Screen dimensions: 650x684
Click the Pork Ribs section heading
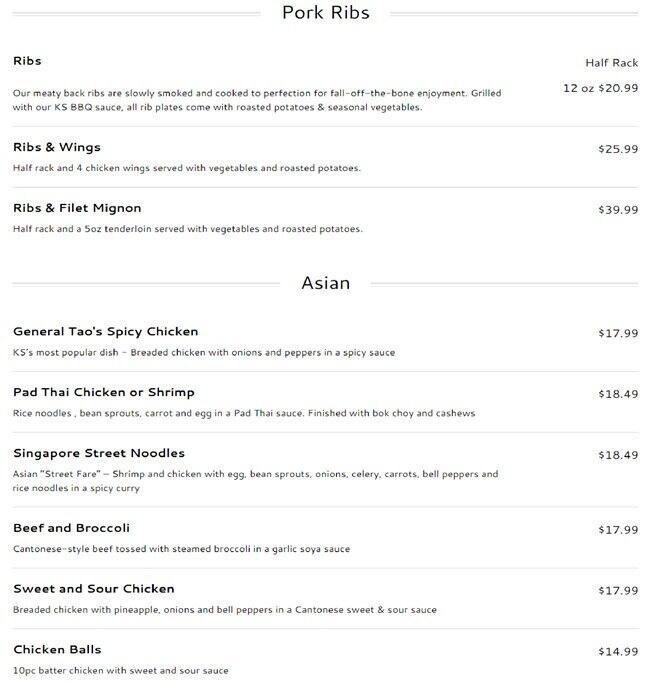[325, 13]
